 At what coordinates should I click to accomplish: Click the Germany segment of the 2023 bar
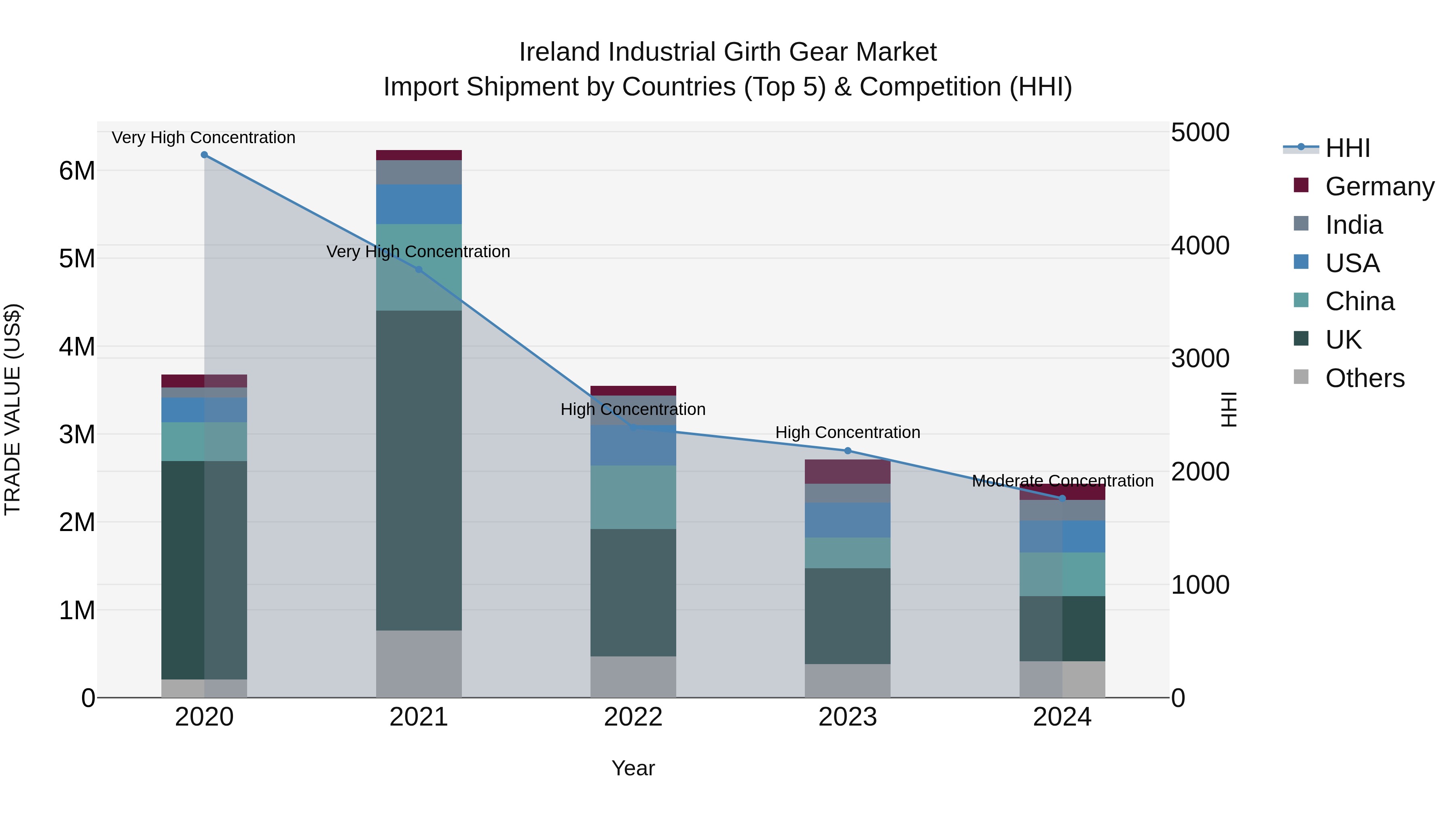[848, 472]
